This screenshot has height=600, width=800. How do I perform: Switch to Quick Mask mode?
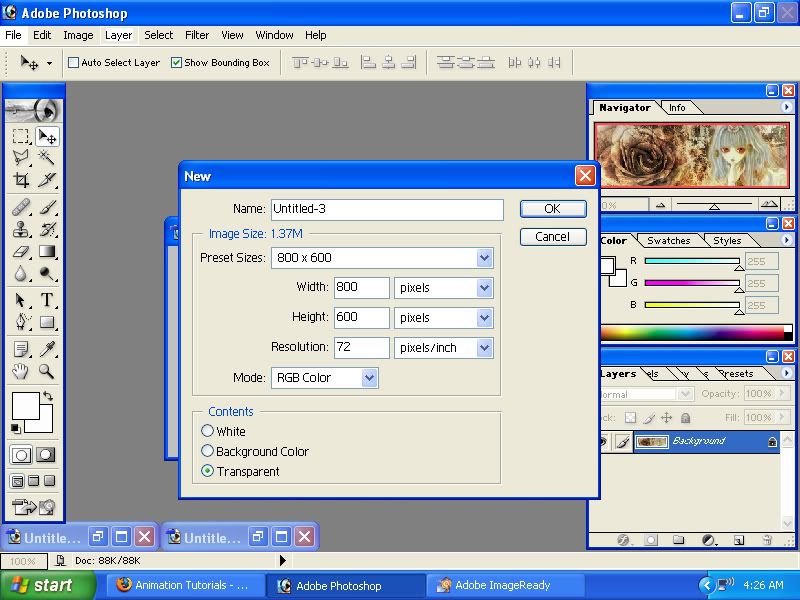pyautogui.click(x=45, y=455)
